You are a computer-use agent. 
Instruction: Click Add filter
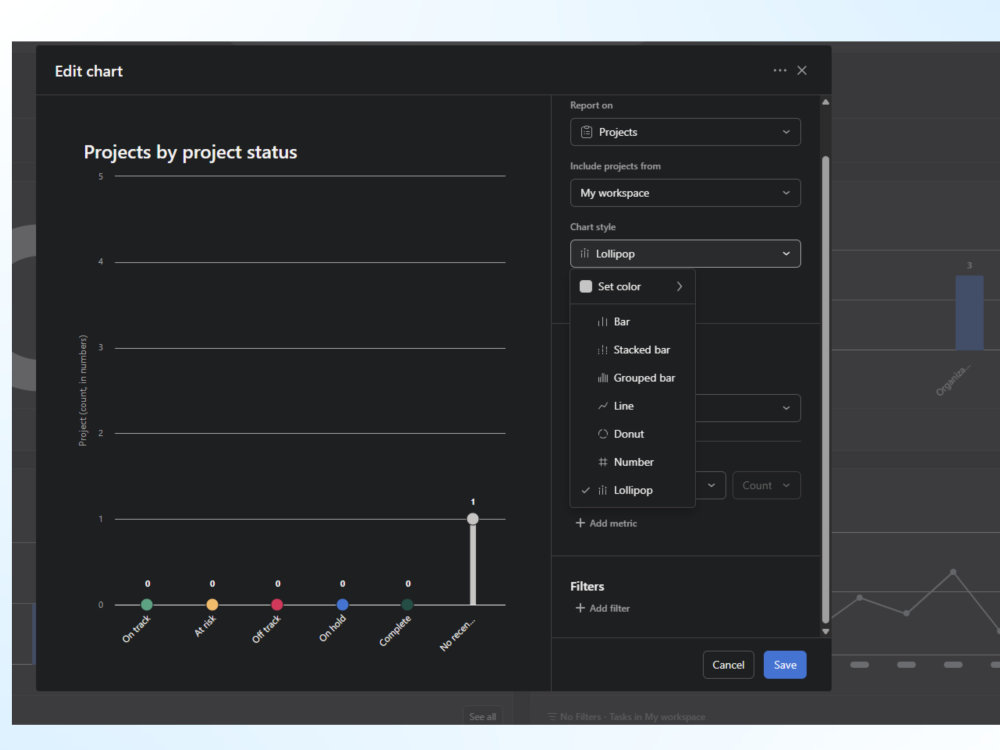tap(603, 608)
